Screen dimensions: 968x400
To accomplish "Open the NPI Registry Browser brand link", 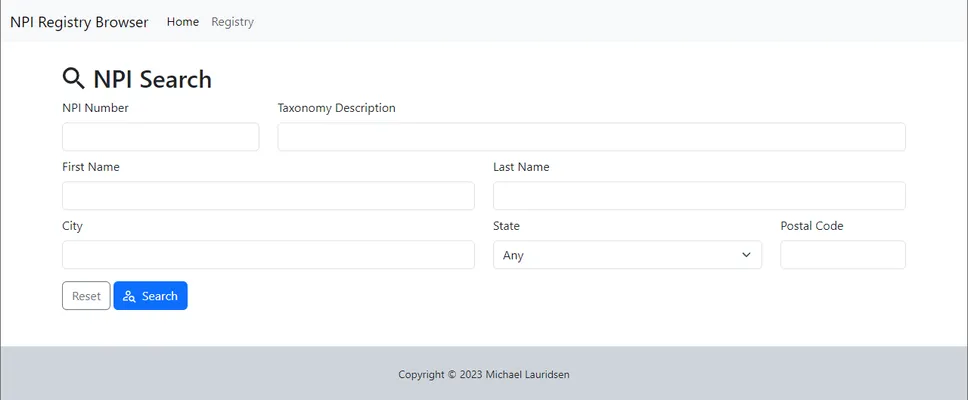I will pos(79,22).
